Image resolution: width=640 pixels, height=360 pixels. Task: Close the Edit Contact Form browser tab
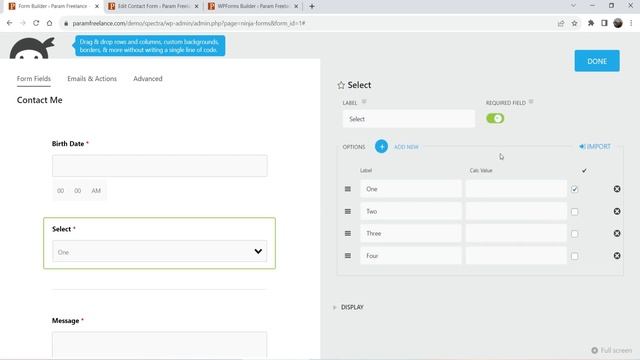tap(196, 6)
